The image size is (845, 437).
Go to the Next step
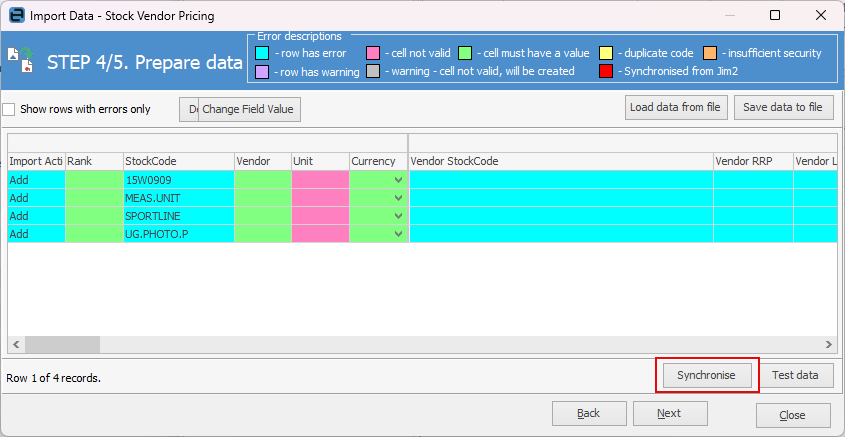[669, 413]
